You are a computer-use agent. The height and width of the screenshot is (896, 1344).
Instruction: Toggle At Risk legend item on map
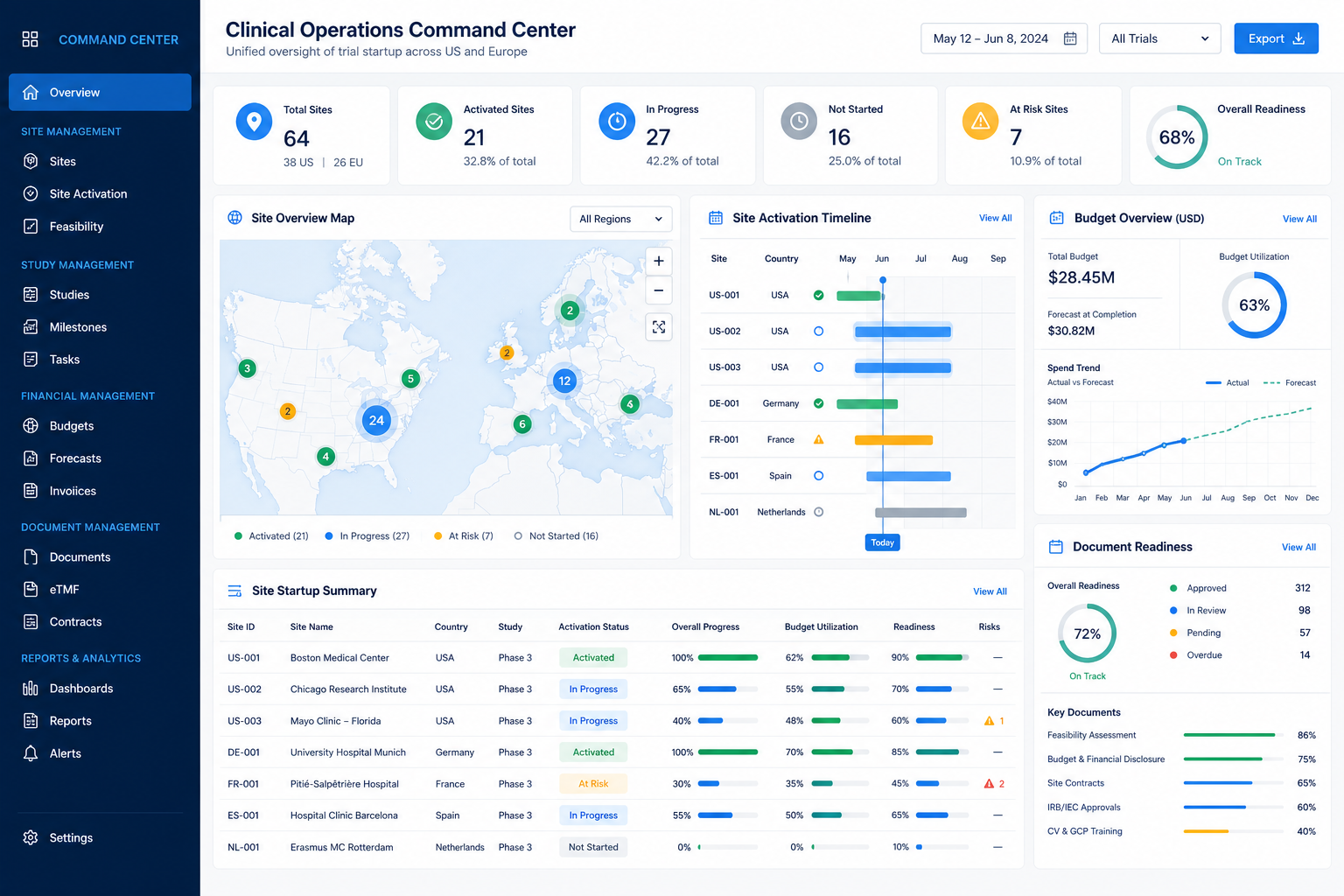(464, 536)
